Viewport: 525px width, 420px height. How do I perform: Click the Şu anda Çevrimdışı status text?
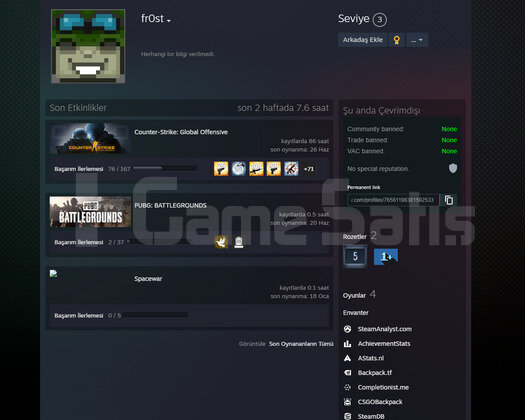click(381, 111)
